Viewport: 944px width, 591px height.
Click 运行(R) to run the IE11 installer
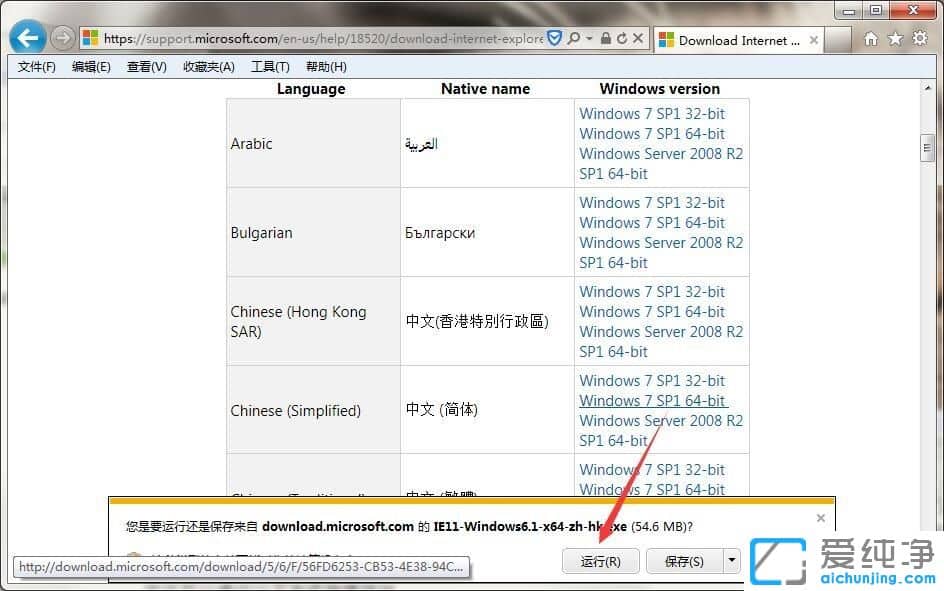coord(601,561)
